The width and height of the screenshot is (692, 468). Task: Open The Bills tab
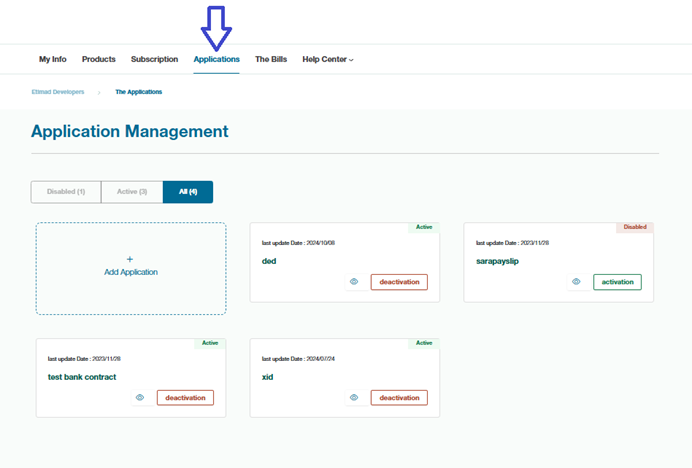coord(271,60)
